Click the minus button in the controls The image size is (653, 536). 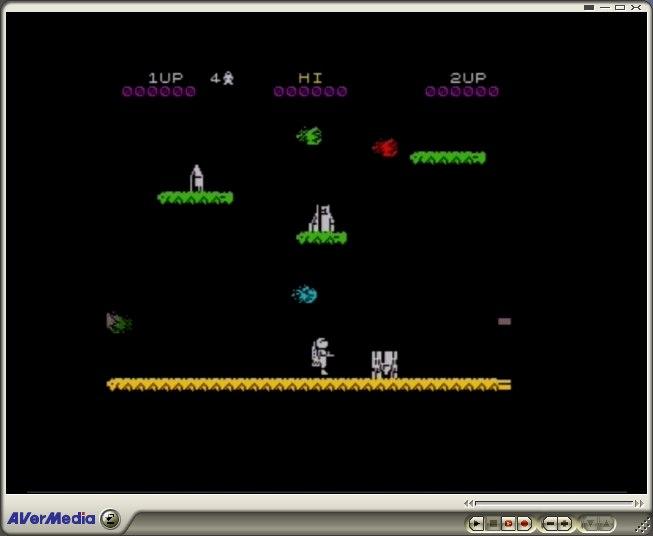(551, 523)
